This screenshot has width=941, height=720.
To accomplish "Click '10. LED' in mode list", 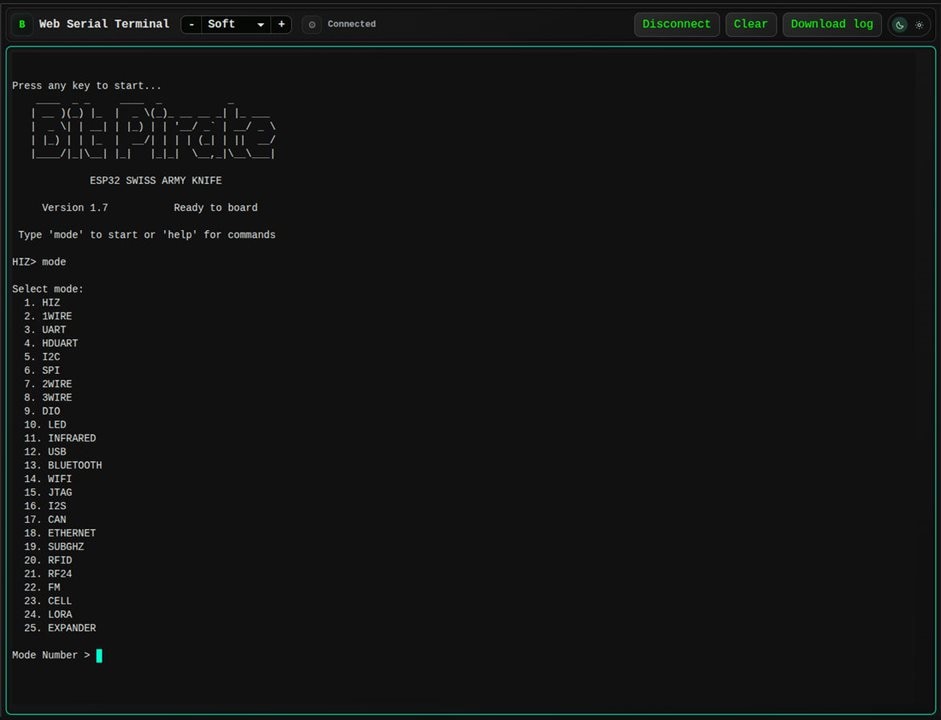I will [45, 425].
